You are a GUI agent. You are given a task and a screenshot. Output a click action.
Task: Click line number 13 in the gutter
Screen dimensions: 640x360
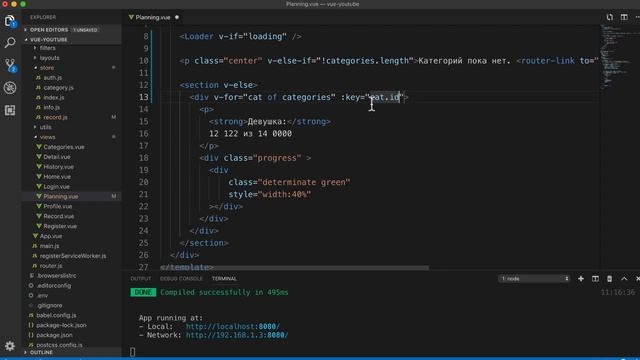point(143,97)
